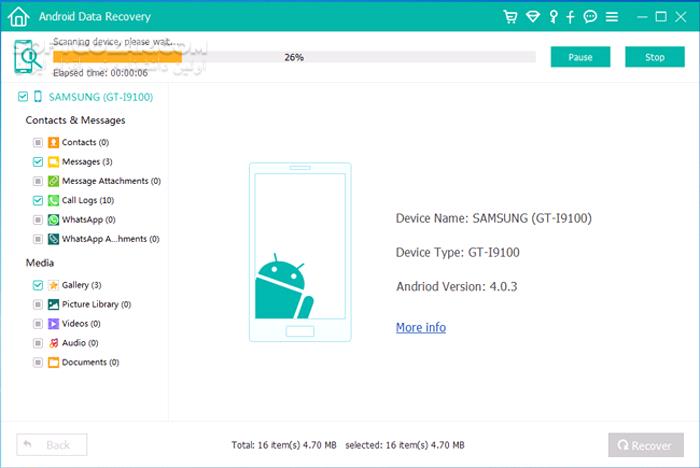700x468 pixels.
Task: Toggle the Call Logs checkbox
Action: click(38, 201)
